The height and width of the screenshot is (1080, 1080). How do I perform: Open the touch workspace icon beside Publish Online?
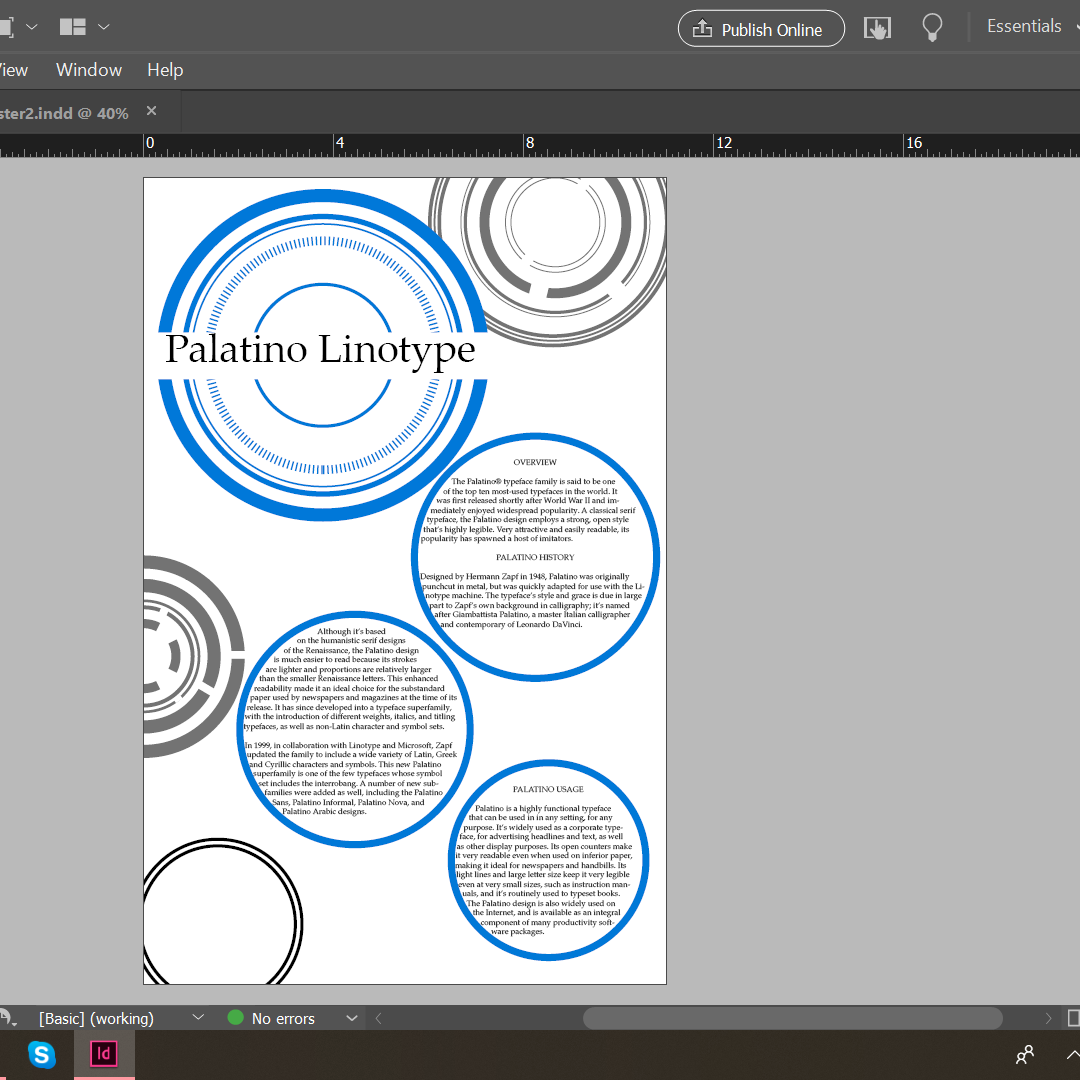click(x=877, y=28)
